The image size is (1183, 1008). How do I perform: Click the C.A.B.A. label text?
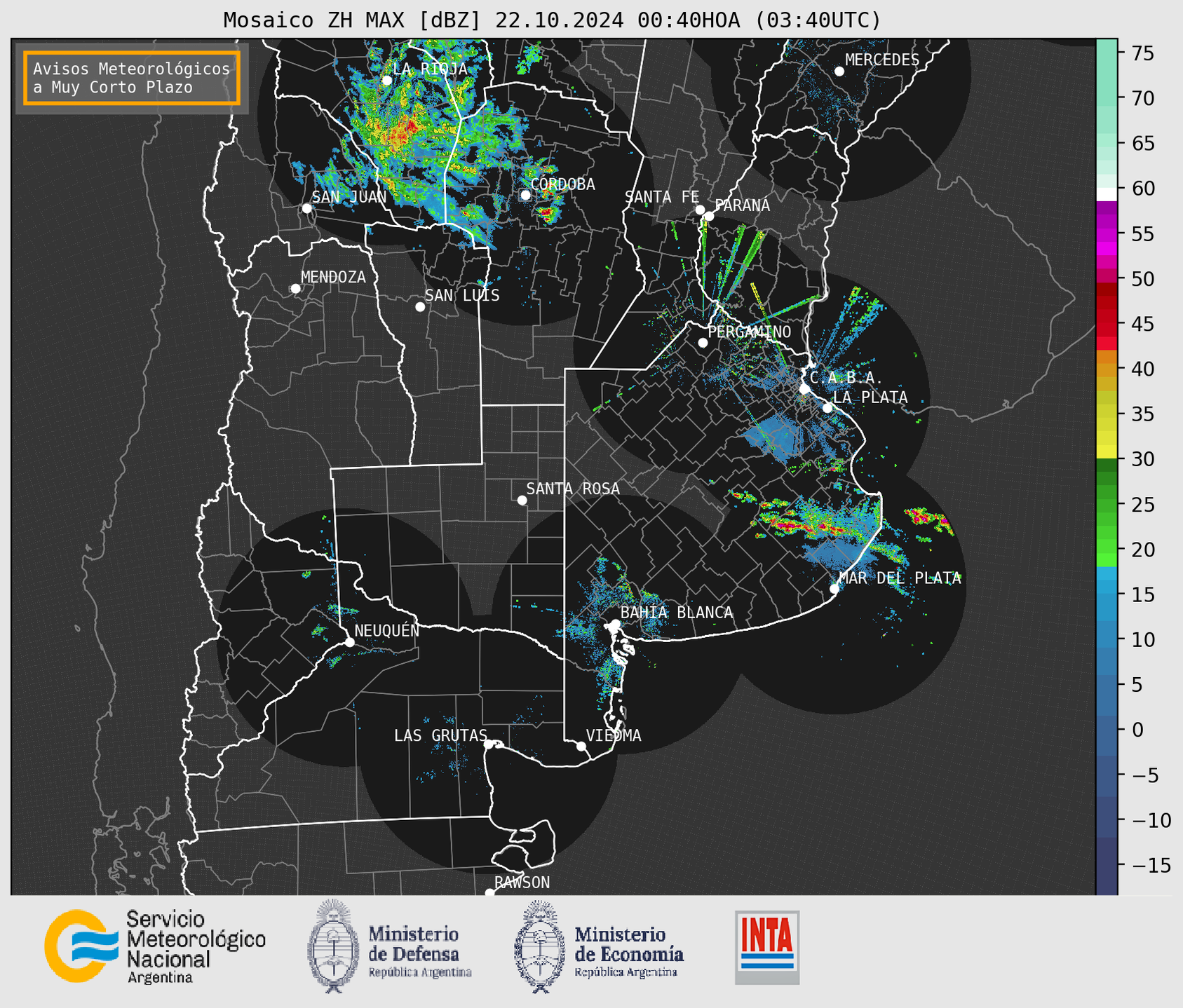(x=846, y=378)
